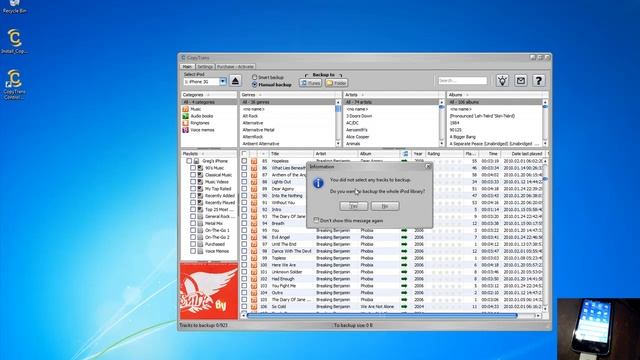The height and width of the screenshot is (360, 640).
Task: Select the Music category icon
Action: tap(185, 109)
